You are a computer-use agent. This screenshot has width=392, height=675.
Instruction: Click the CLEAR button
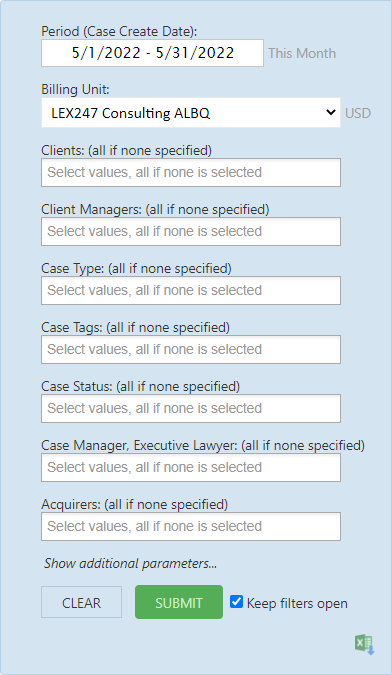(x=81, y=602)
